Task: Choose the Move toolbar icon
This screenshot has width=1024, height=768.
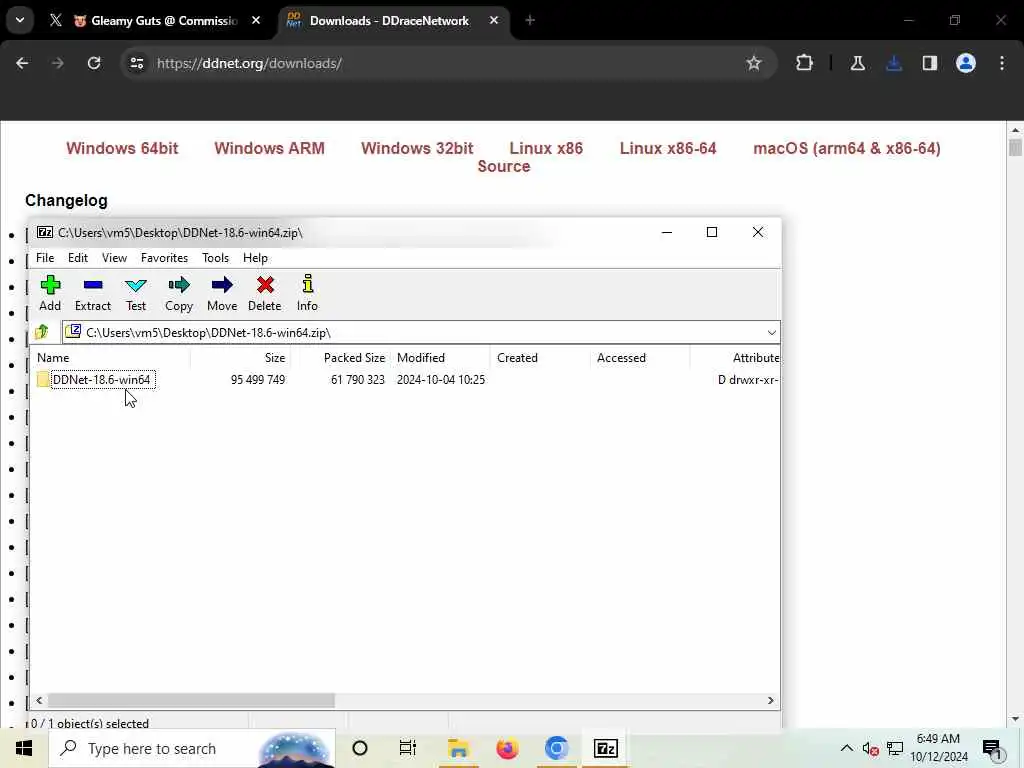Action: (222, 293)
